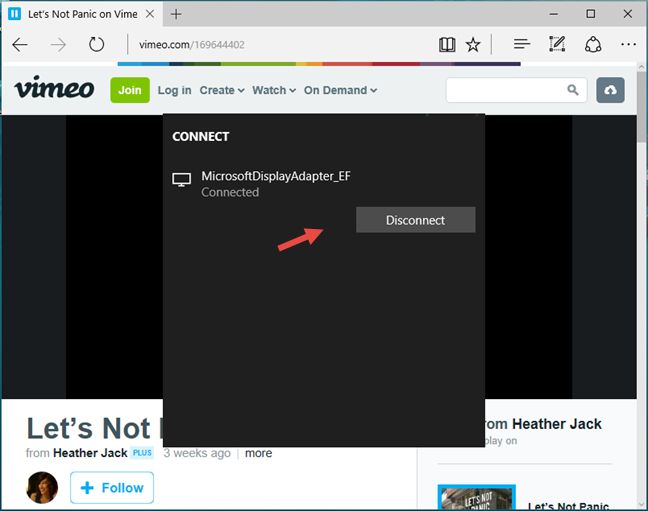
Task: Open Heather Jack profile link under title
Action: [90, 453]
